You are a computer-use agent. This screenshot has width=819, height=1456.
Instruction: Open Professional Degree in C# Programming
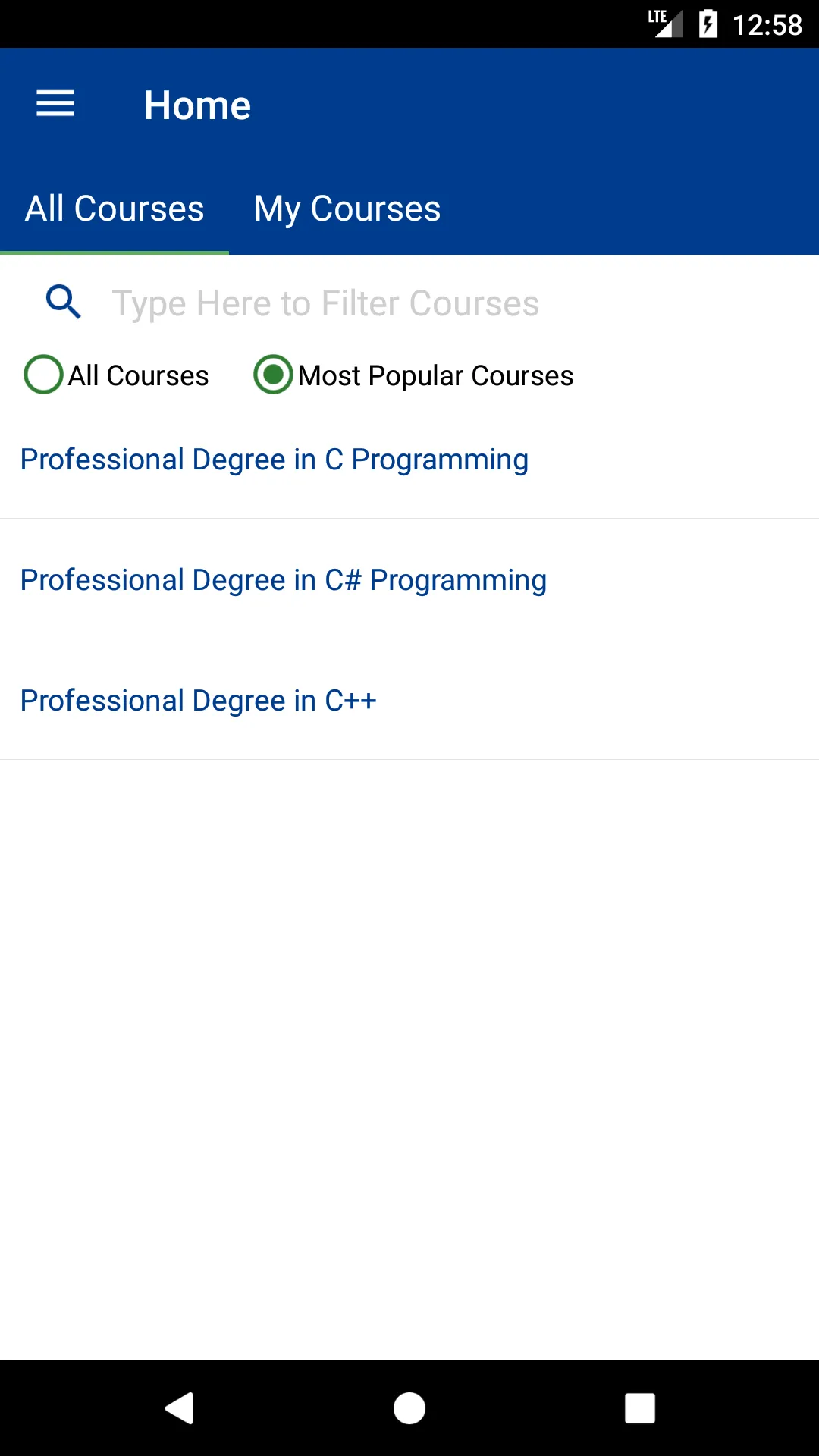click(x=409, y=579)
